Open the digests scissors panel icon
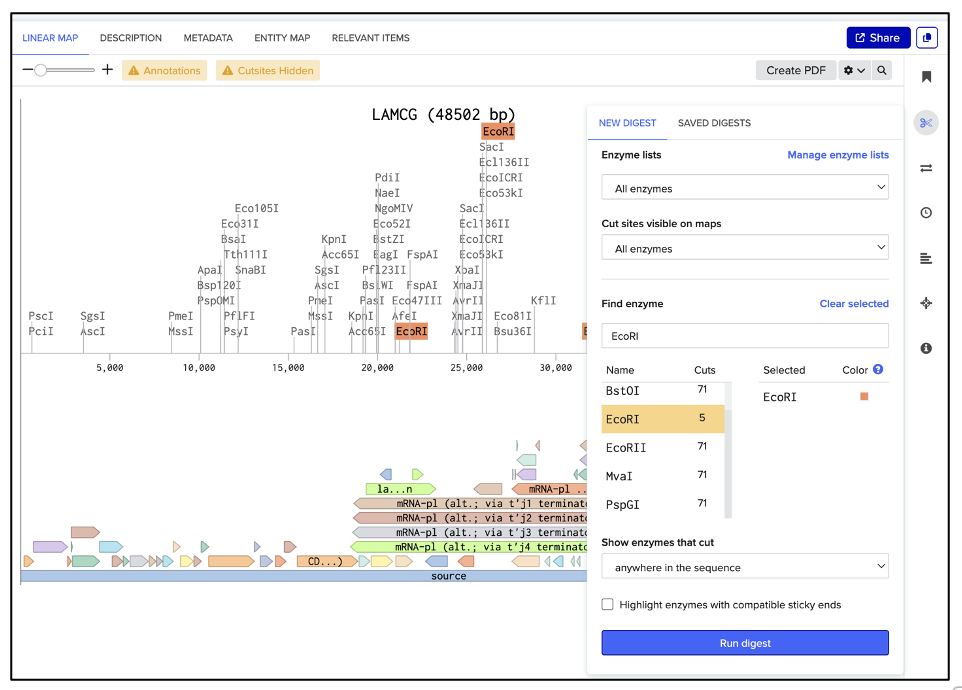Screen dimensions: 962x690 point(926,123)
